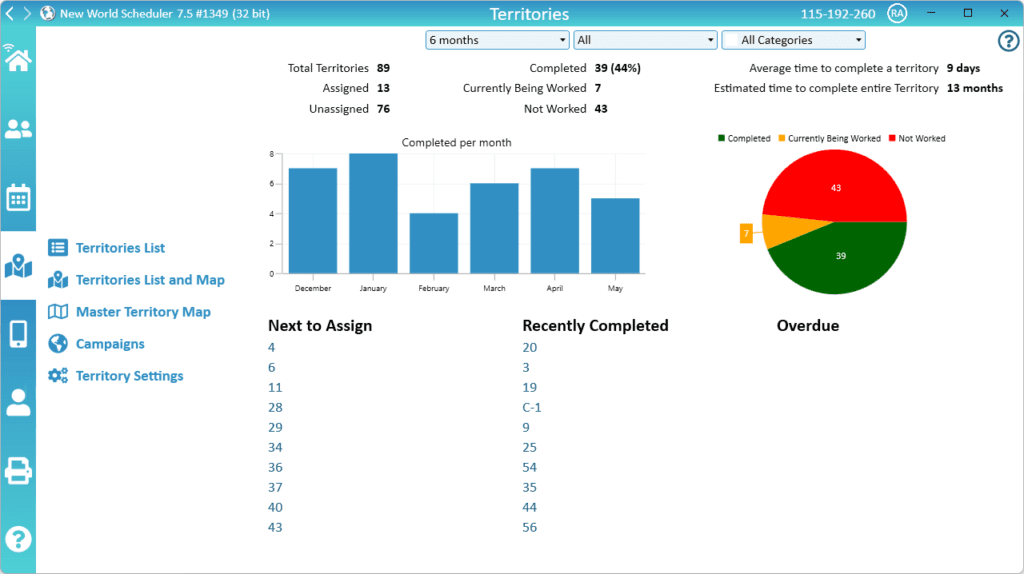Screen dimensions: 1024x574
Task: Open the Schedules calendar icon
Action: [18, 197]
